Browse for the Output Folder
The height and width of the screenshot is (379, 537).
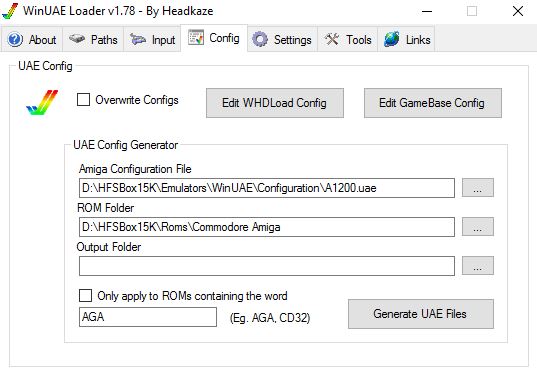tap(478, 265)
